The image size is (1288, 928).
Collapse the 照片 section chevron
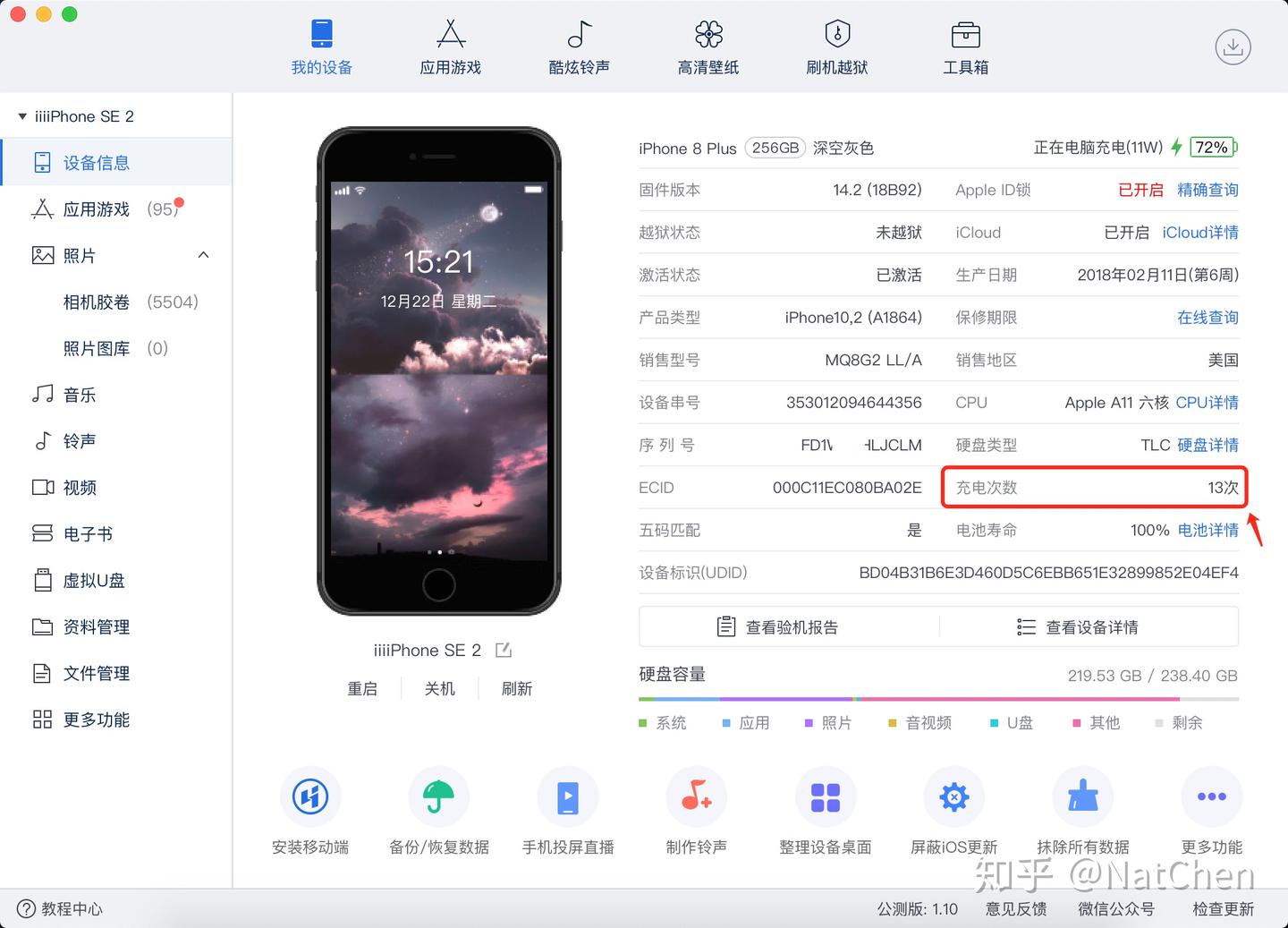(x=203, y=255)
